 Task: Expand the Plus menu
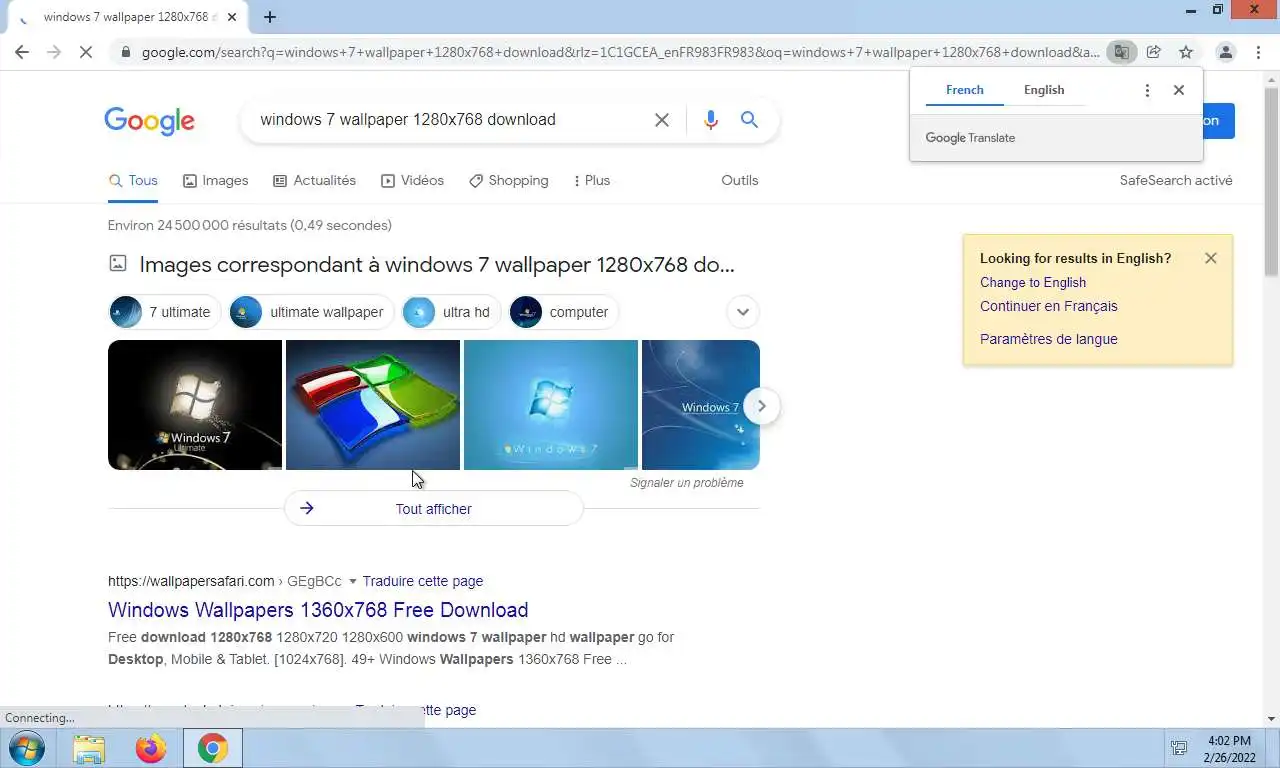pyautogui.click(x=591, y=181)
